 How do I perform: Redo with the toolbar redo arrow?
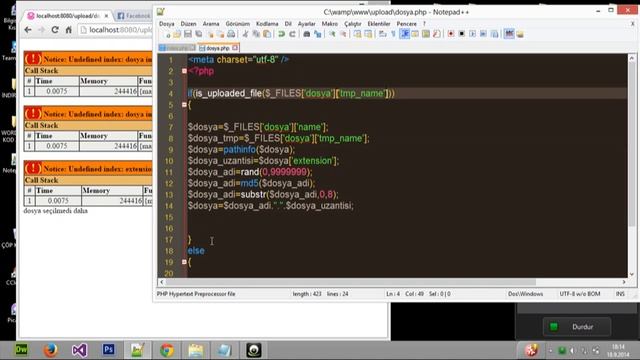(x=292, y=34)
